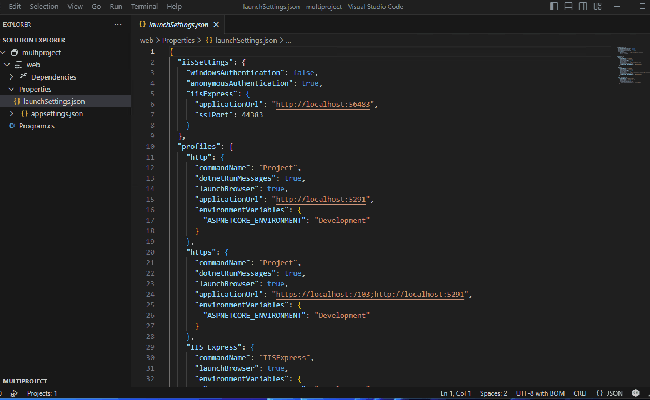Screen dimensions: 650x400
Task: Select the launchSettings.json editor tab
Action: [178, 24]
